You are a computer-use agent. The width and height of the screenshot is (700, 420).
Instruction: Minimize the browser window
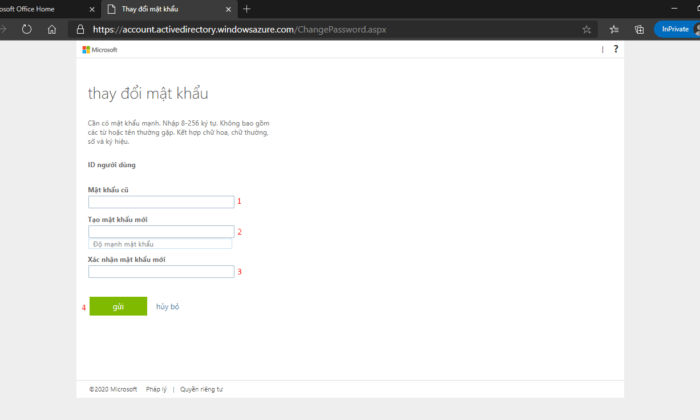(x=674, y=8)
